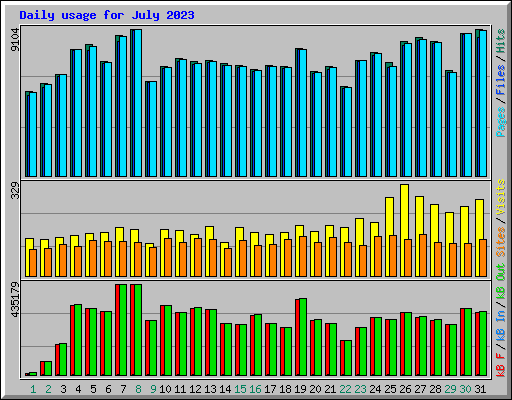Image resolution: width=512 pixels, height=400 pixels.
Task: Click the green kB bar for day 3
Action: (x=63, y=359)
